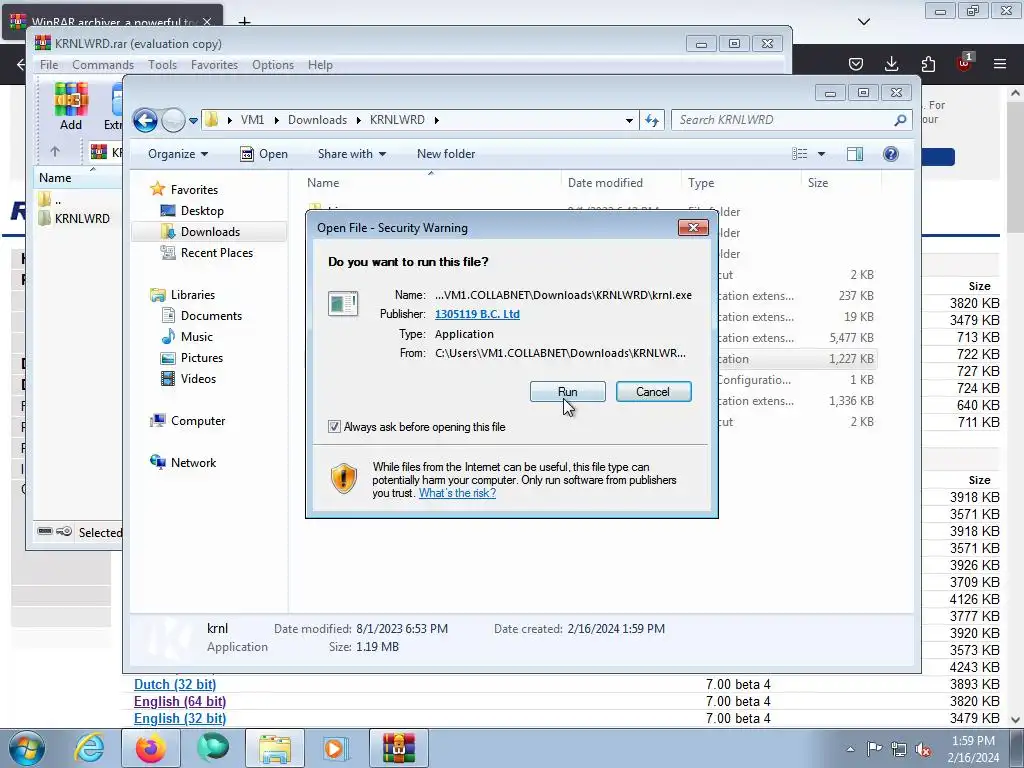
Task: Open the view options dropdown arrow
Action: [822, 154]
